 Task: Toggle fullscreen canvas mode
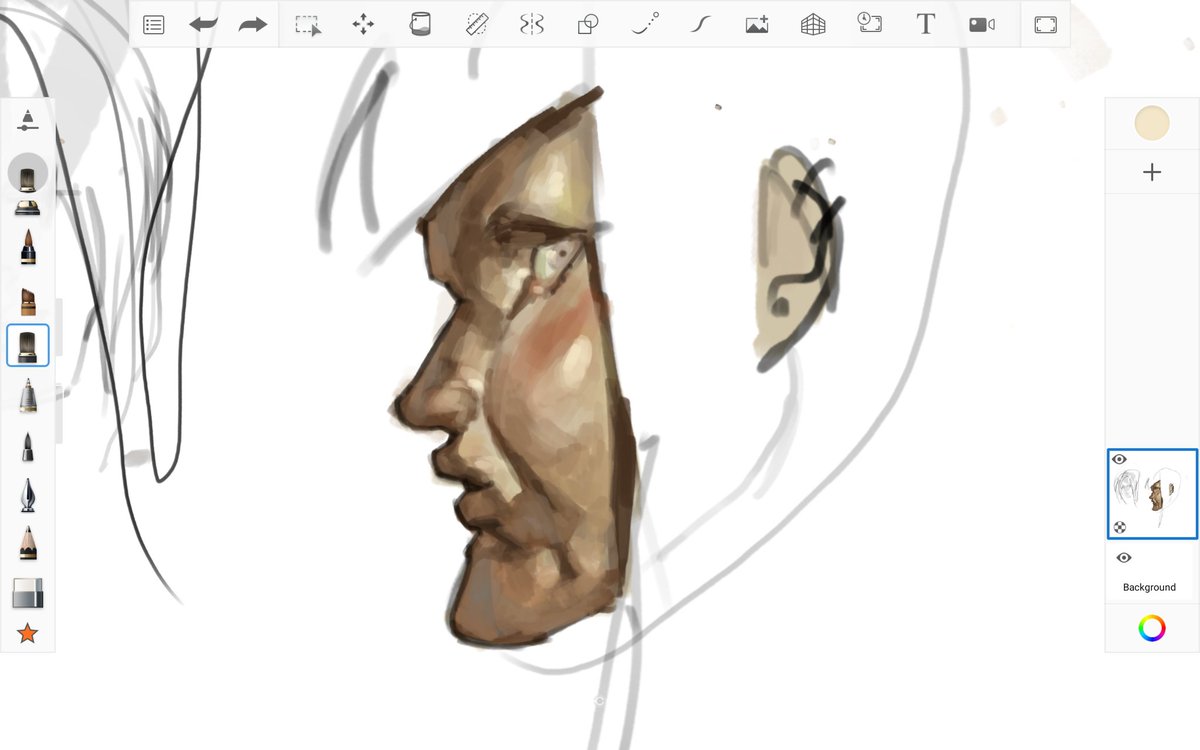pyautogui.click(x=1045, y=24)
